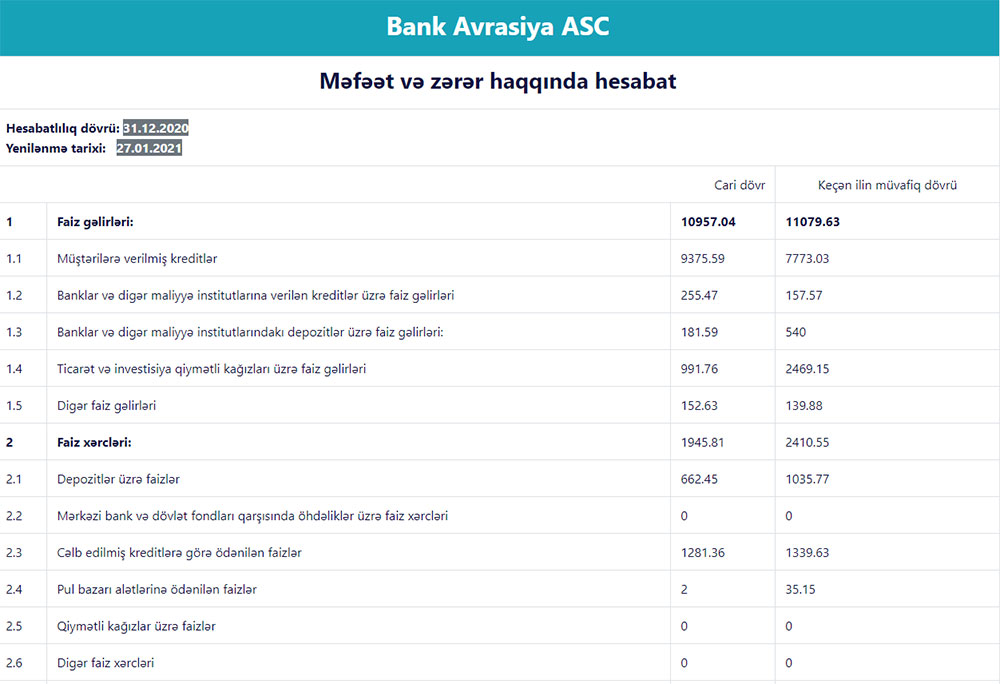Click current period value 255.47
1000x684 pixels.
(701, 296)
